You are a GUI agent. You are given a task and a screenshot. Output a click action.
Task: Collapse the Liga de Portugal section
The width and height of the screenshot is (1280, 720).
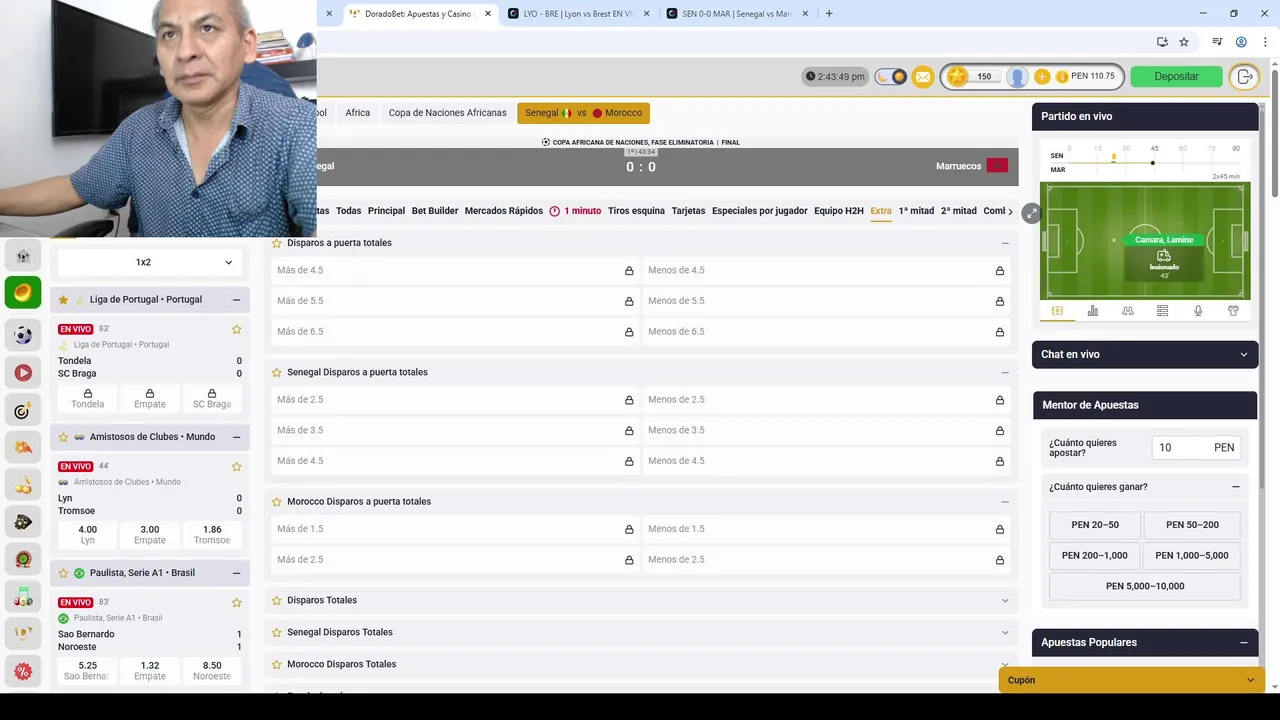236,300
